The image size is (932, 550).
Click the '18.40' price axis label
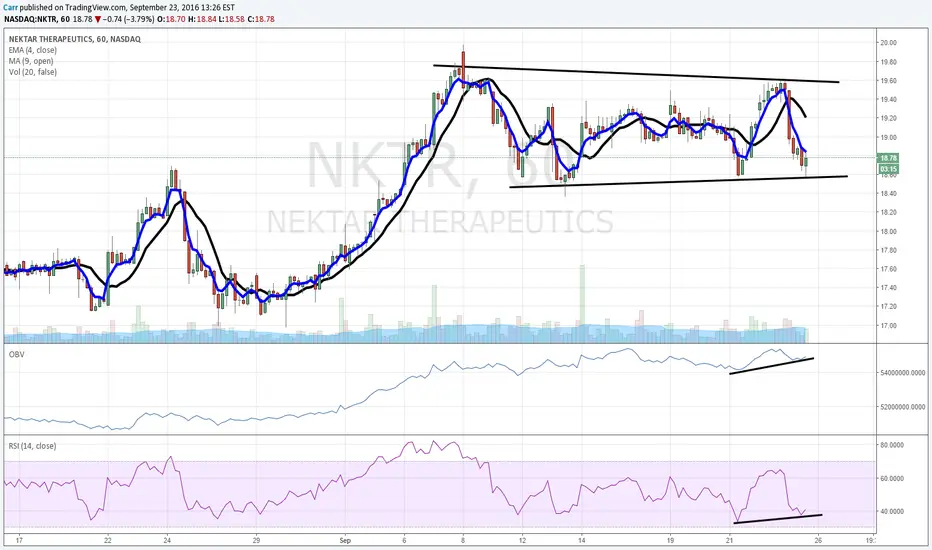click(x=889, y=194)
